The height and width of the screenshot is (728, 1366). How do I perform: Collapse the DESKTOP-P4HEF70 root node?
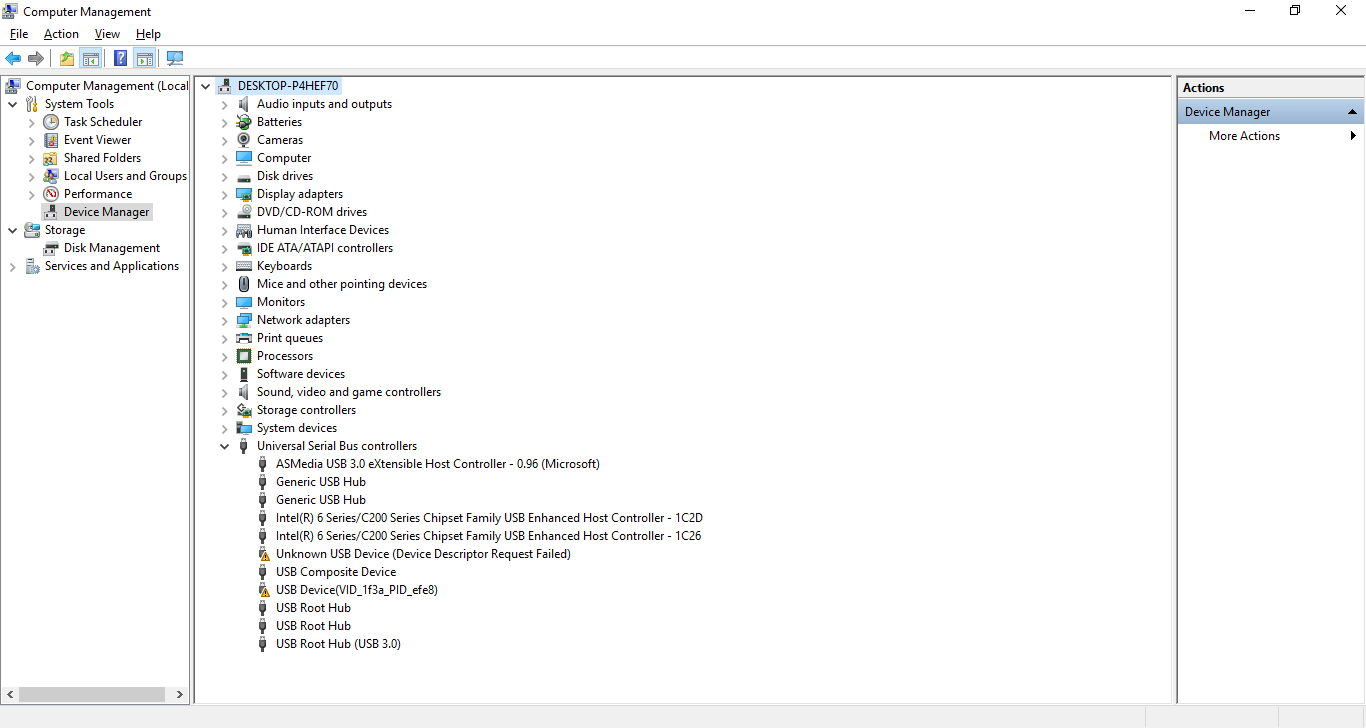point(205,86)
